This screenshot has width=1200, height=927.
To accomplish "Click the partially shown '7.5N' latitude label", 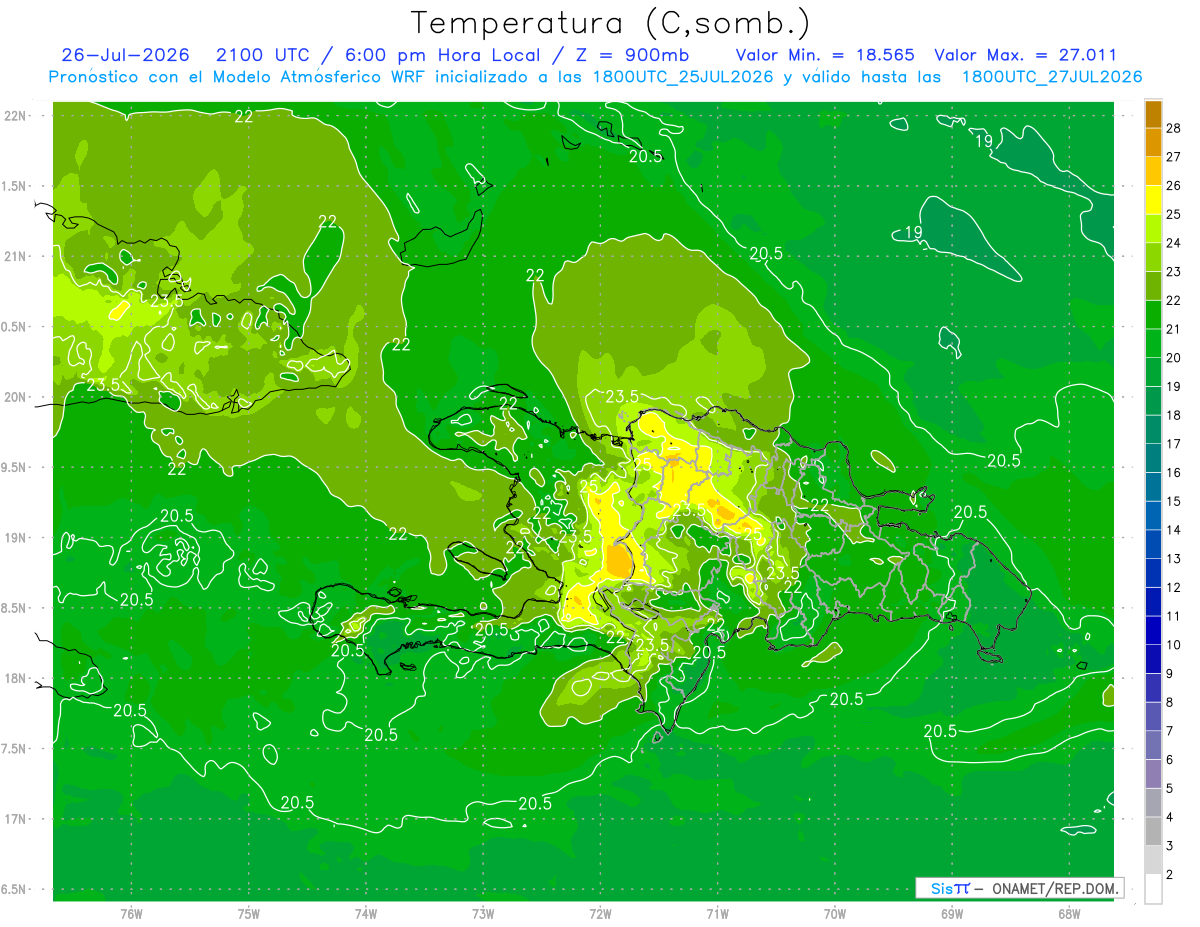I will 15,748.
